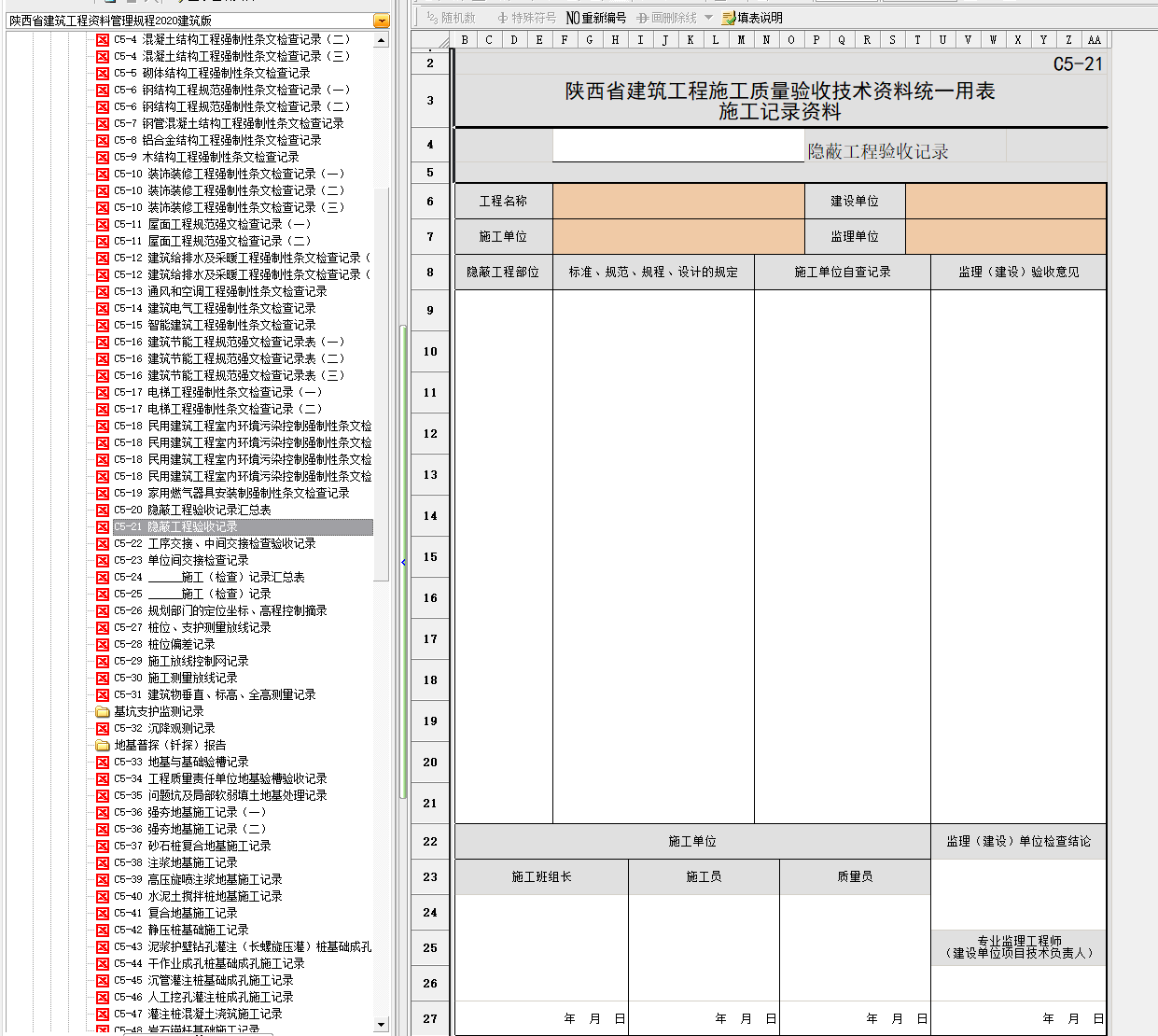Image resolution: width=1158 pixels, height=1036 pixels.
Task: Toggle 画删除线 strikethrough tool
Action: [666, 18]
